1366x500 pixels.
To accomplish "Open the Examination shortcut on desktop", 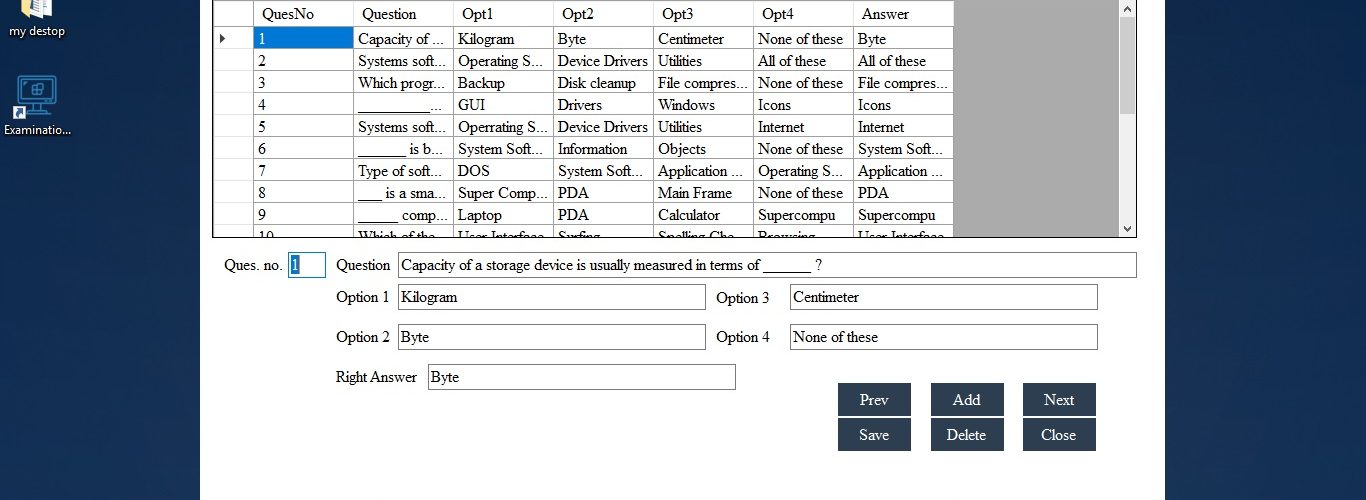I will pos(37,105).
